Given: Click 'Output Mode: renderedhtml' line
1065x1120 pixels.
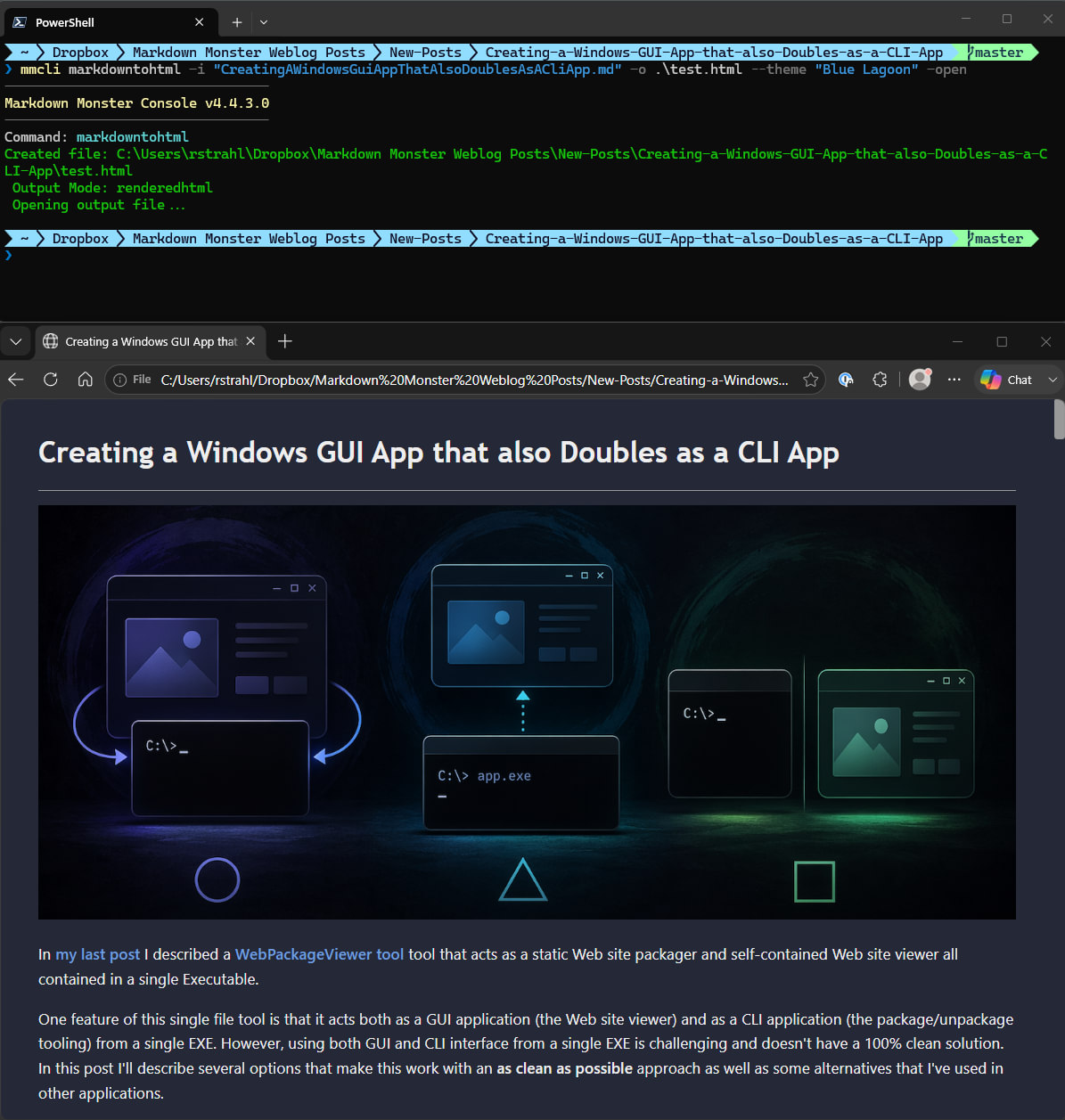Looking at the screenshot, I should point(112,188).
